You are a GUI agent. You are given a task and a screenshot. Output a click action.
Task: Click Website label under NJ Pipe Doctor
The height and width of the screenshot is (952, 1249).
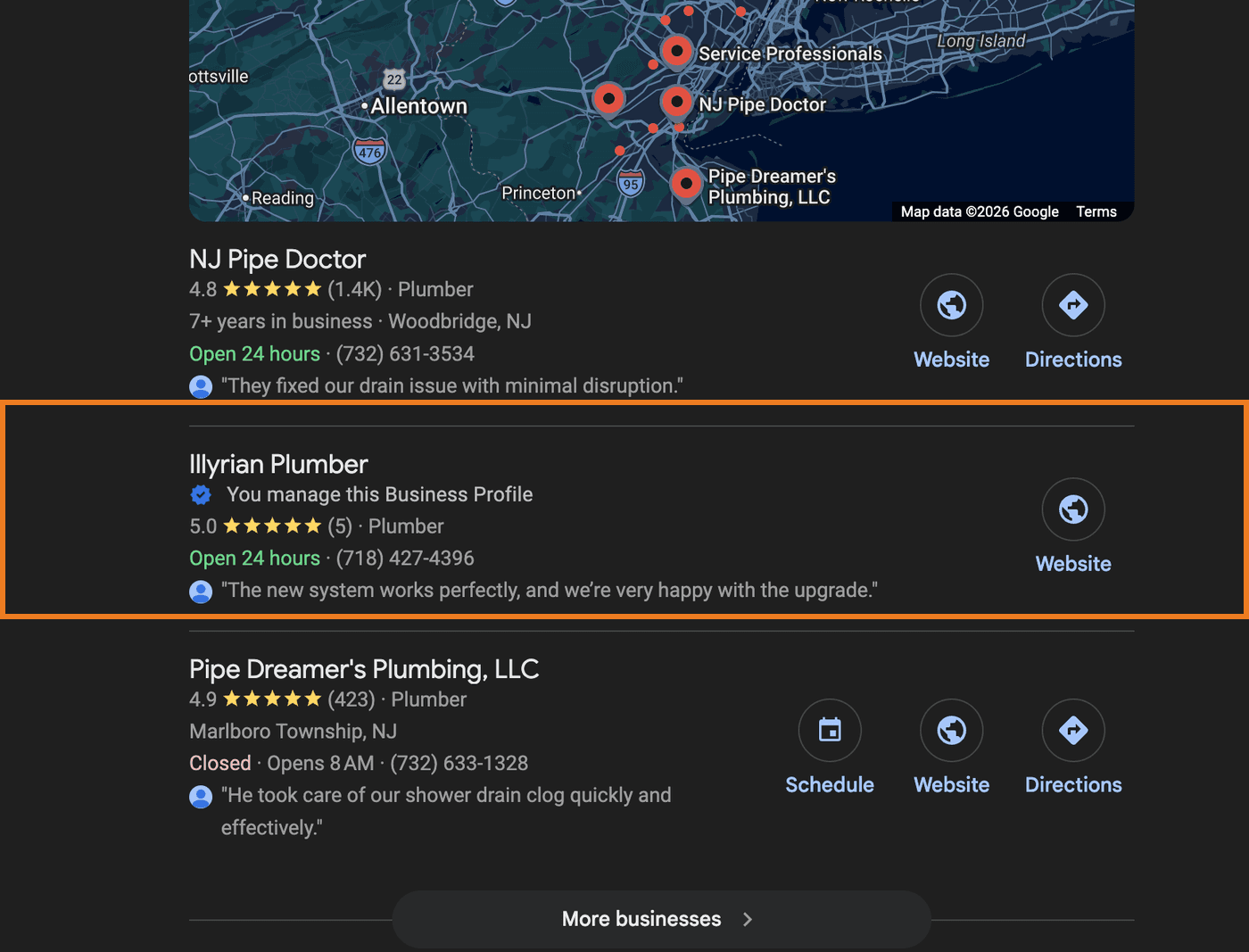click(952, 360)
